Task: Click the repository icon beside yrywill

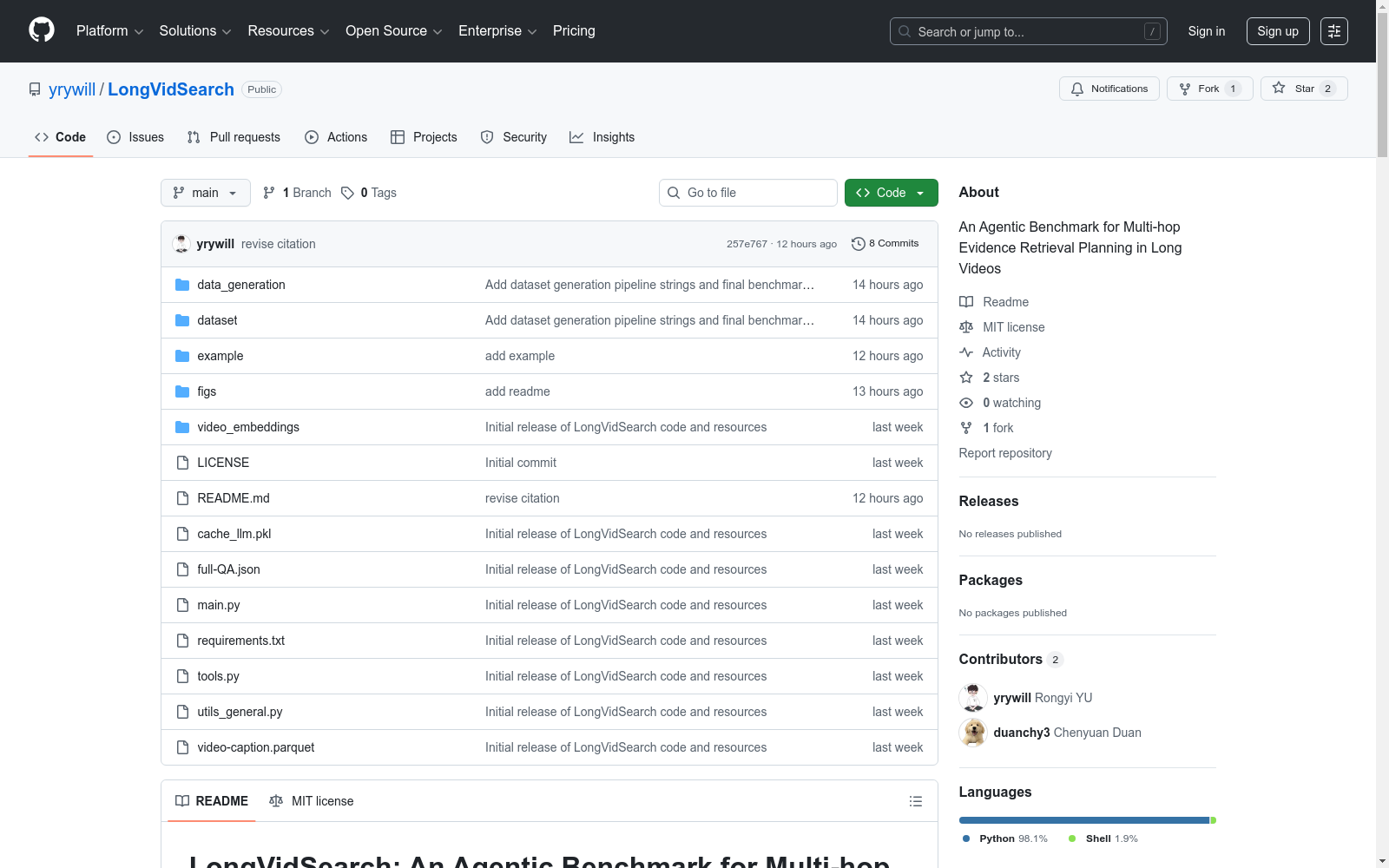Action: (35, 89)
